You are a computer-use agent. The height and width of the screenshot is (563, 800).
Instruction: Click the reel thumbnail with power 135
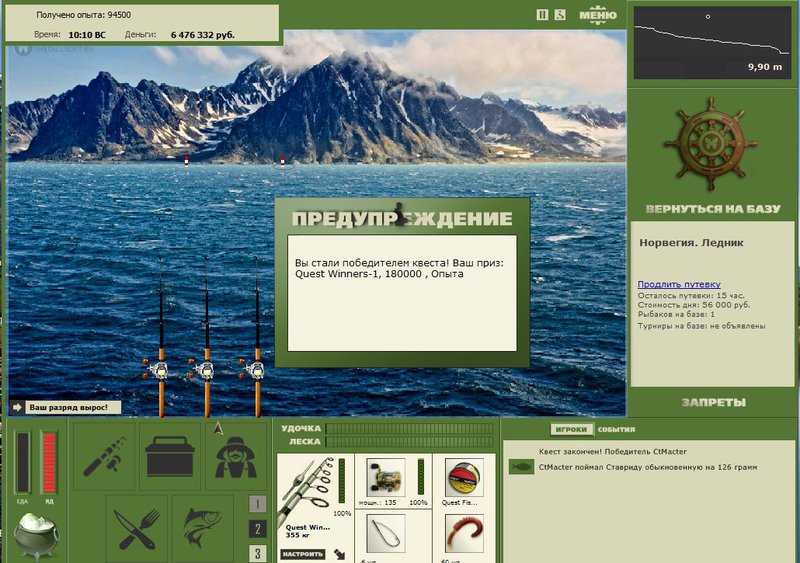tap(386, 478)
